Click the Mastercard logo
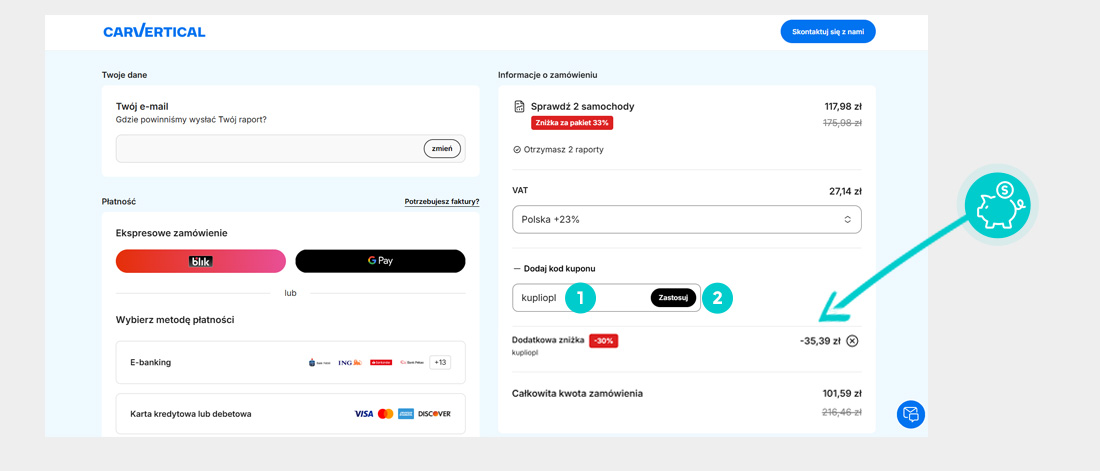Image resolution: width=1100 pixels, height=471 pixels. pos(385,414)
